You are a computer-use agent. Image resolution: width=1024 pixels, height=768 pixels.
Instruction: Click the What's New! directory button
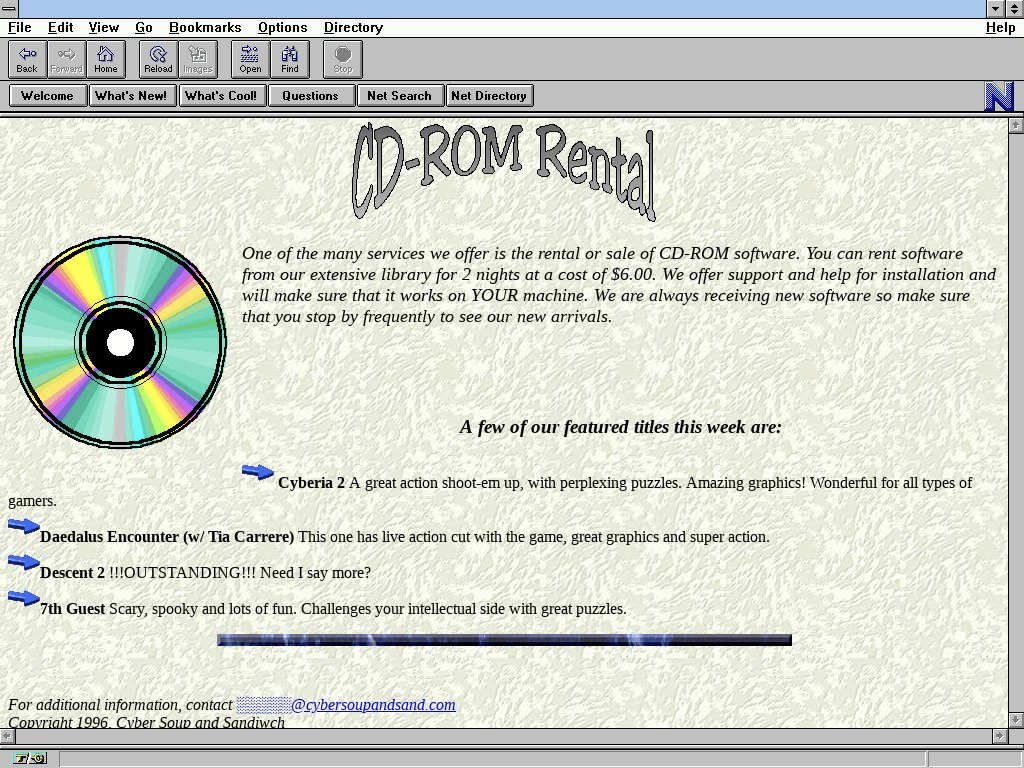[131, 96]
